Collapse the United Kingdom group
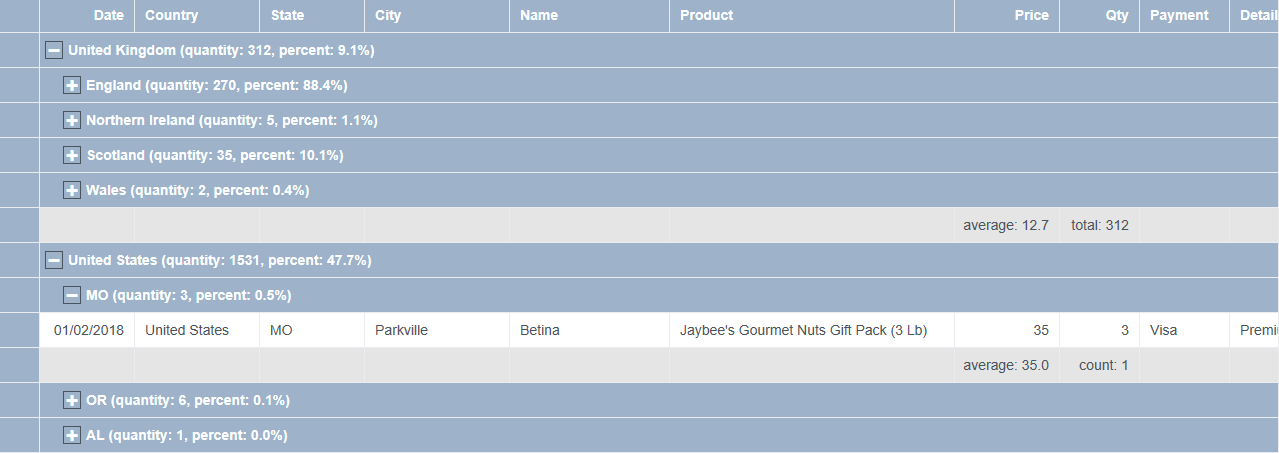 tap(54, 50)
